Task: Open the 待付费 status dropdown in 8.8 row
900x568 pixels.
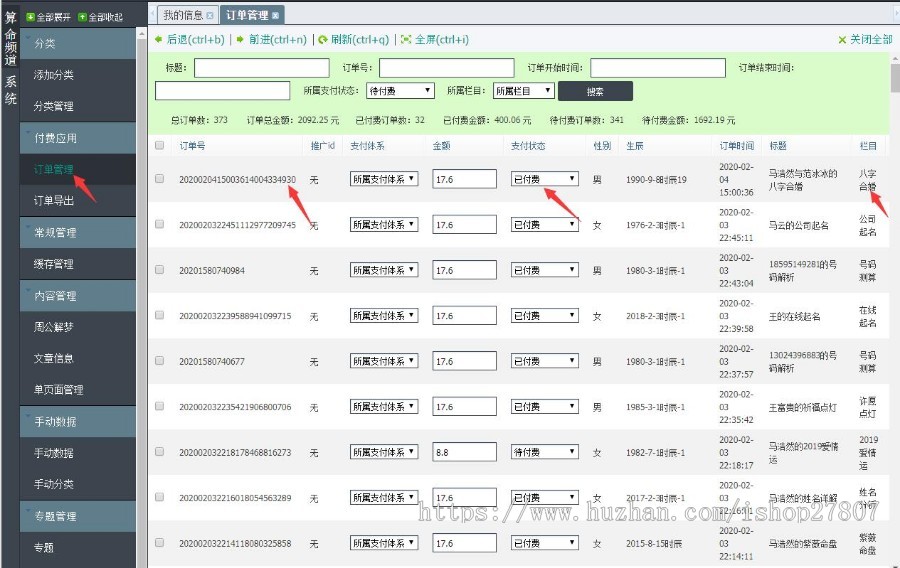Action: [544, 452]
